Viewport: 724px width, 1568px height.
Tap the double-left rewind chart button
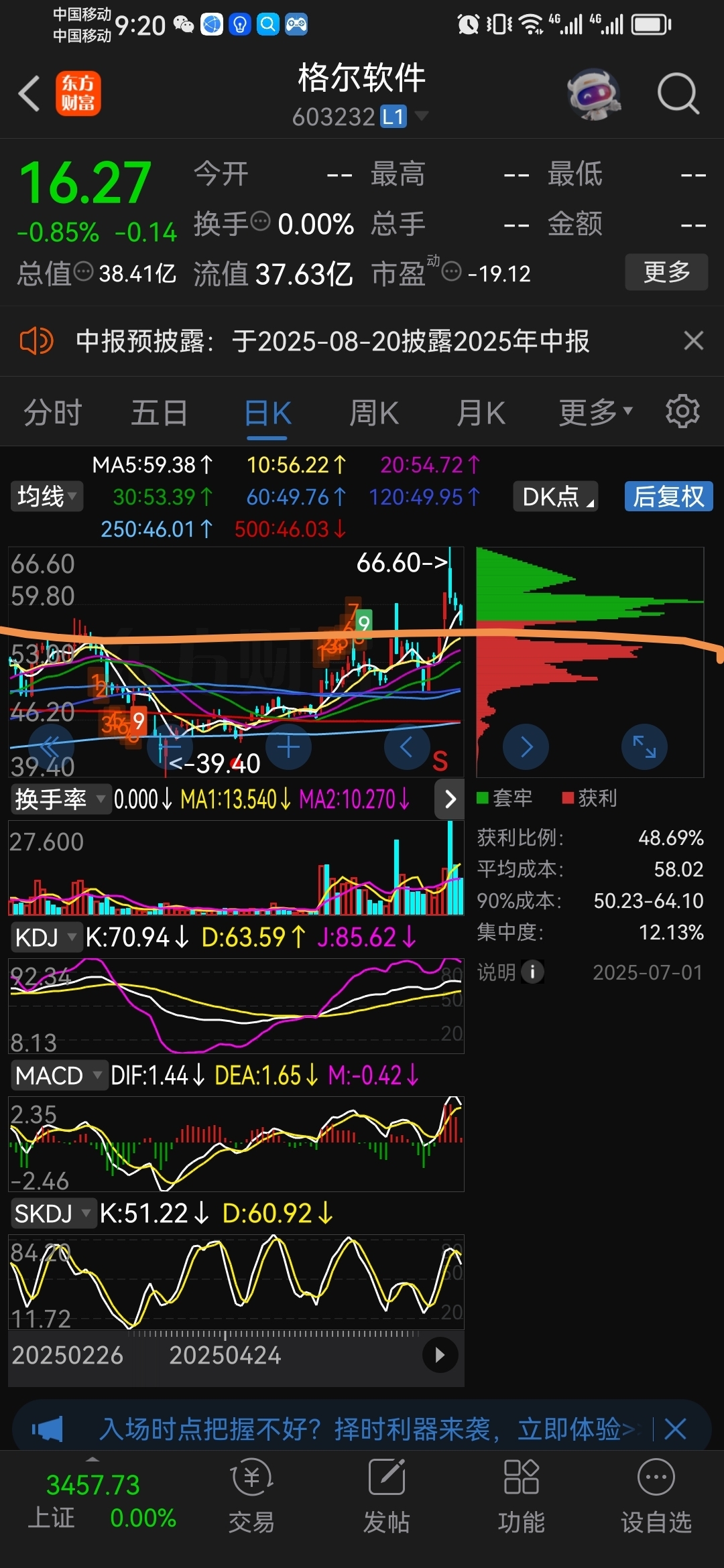coord(51,746)
